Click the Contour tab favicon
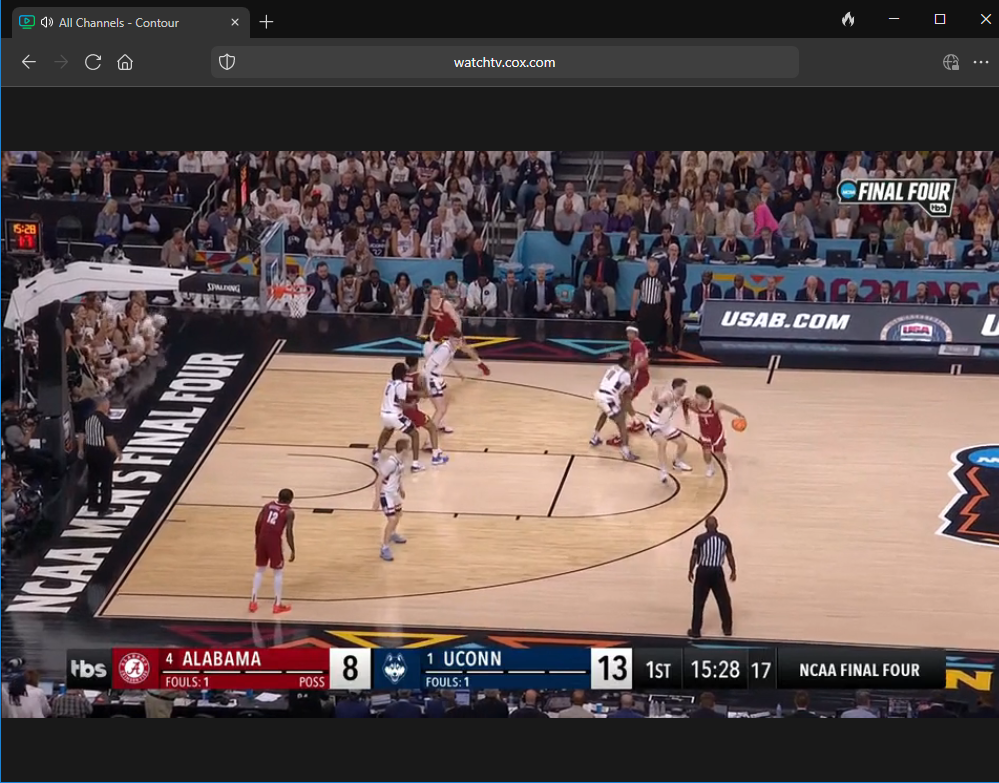This screenshot has height=783, width=999. click(x=27, y=22)
